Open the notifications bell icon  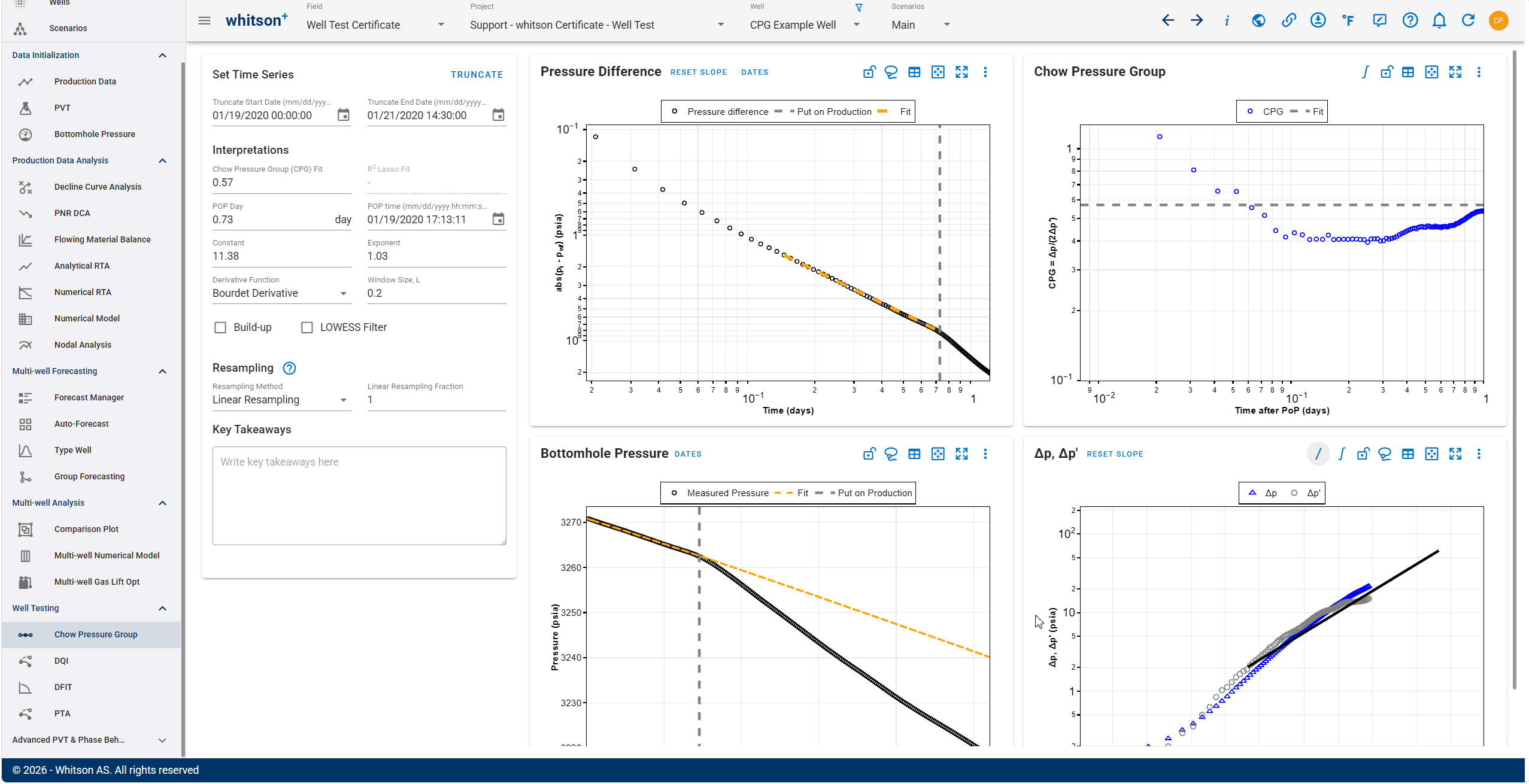[1439, 21]
